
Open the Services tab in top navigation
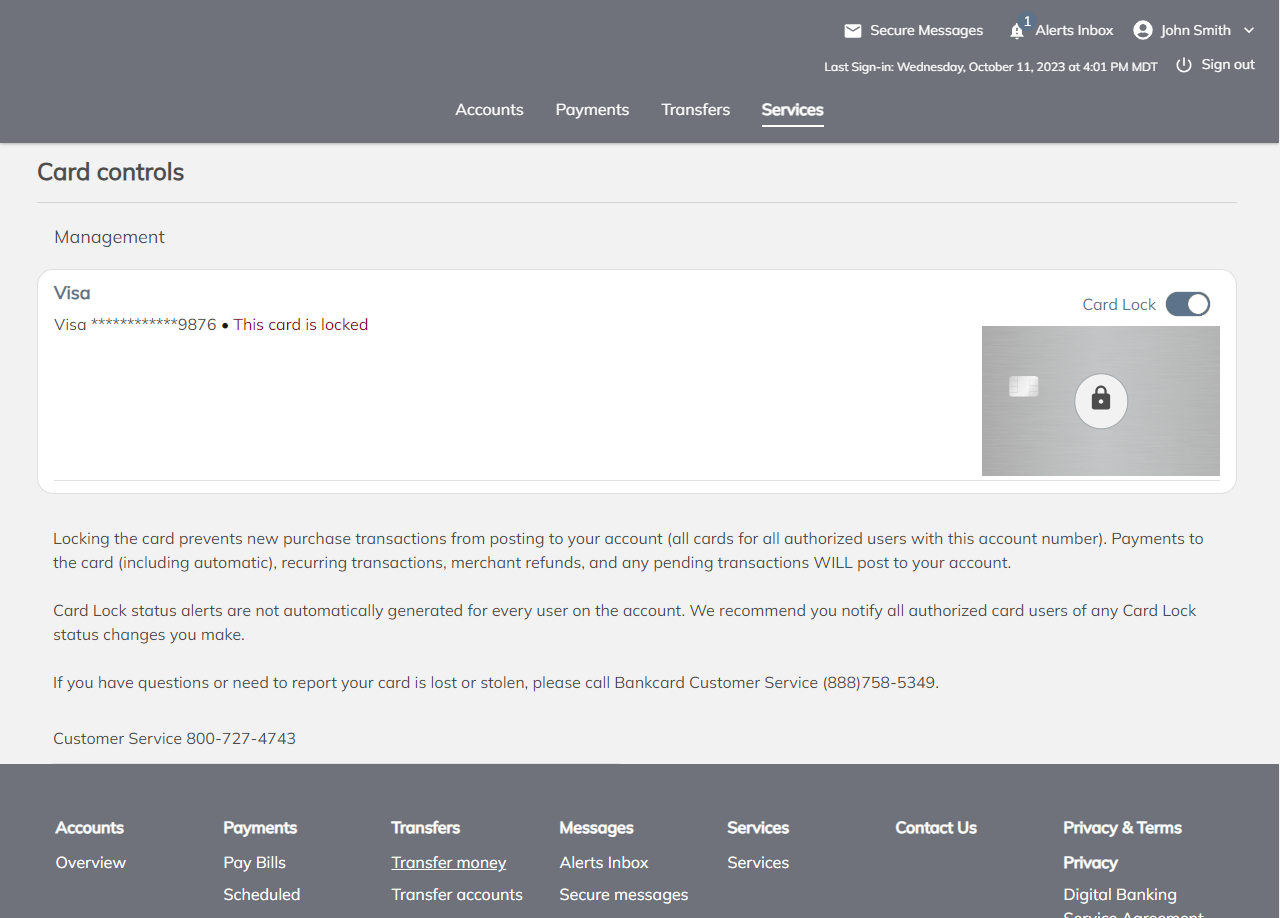tap(792, 110)
